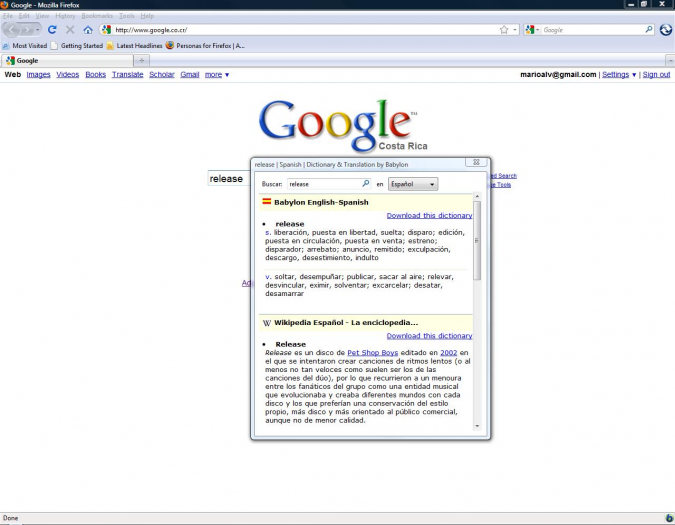
Task: Go to the Home page icon
Action: coord(88,30)
